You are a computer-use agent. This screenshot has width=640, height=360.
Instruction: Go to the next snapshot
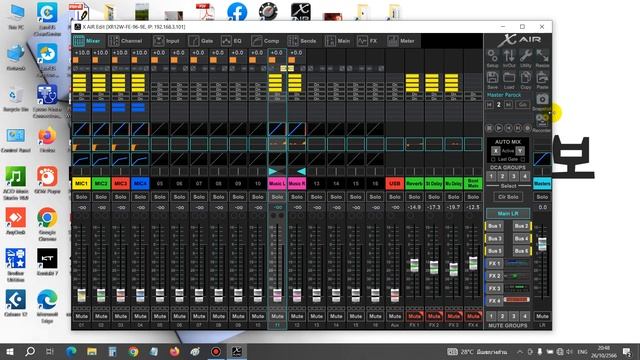[508, 105]
